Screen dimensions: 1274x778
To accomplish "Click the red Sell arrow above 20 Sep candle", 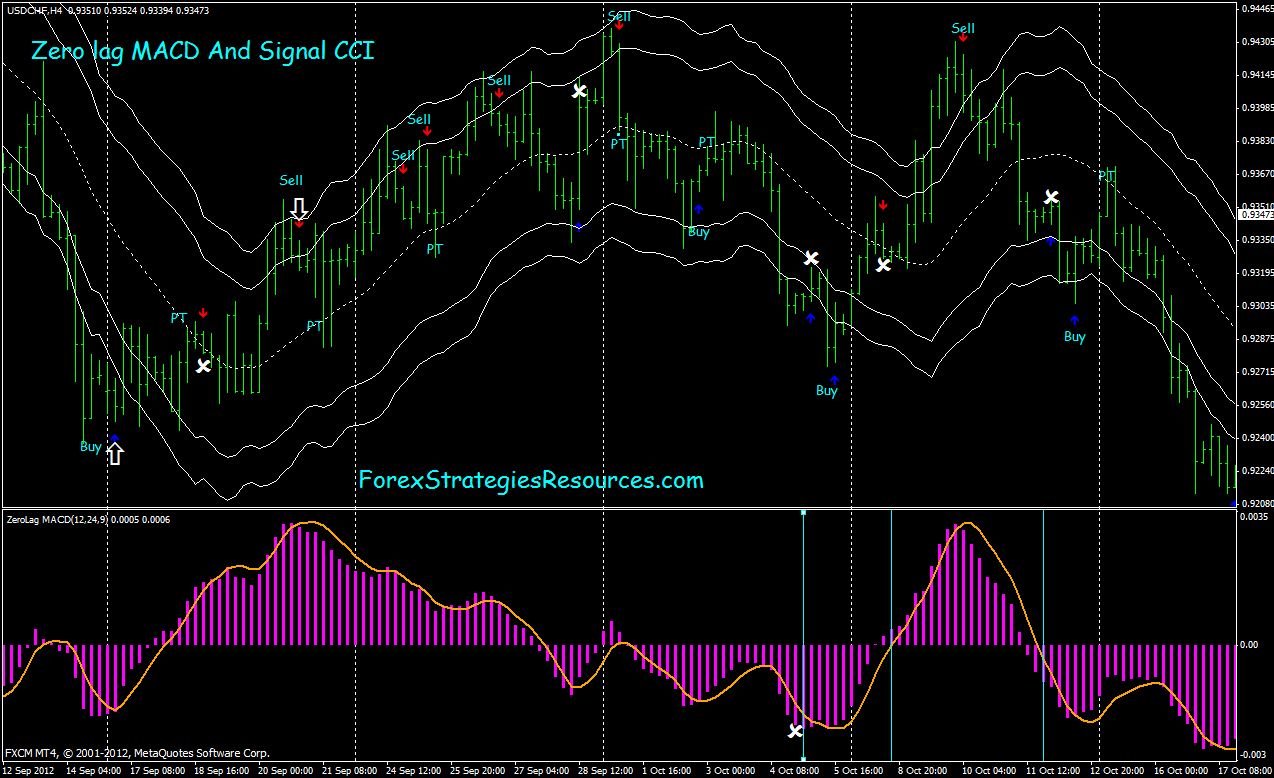I will (x=299, y=224).
